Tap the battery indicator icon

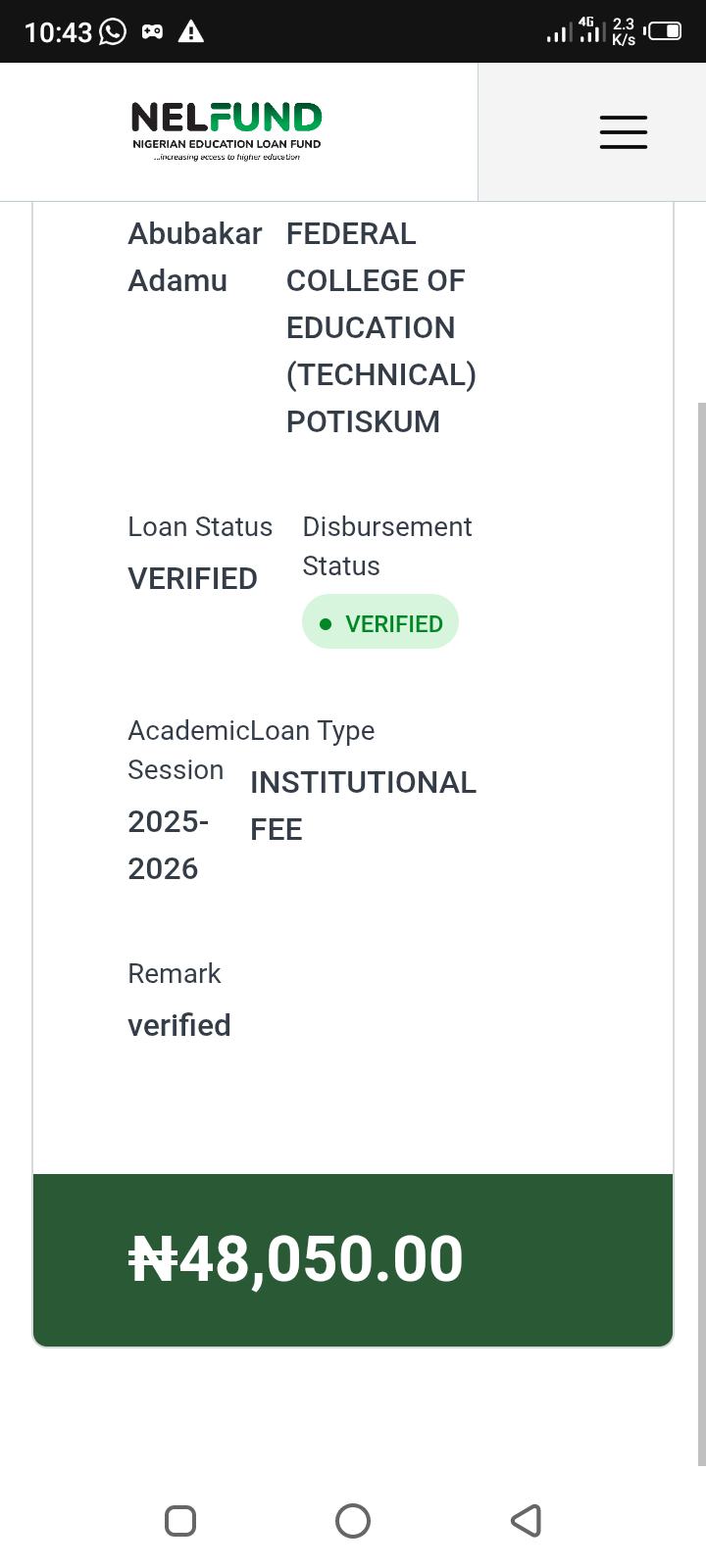click(x=664, y=31)
